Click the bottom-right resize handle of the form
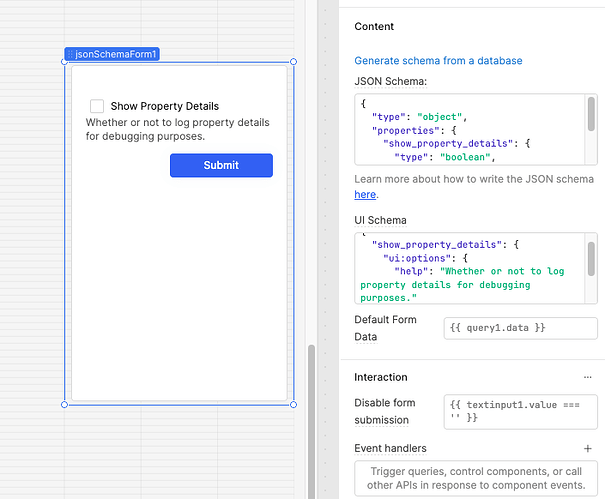 pyautogui.click(x=293, y=404)
